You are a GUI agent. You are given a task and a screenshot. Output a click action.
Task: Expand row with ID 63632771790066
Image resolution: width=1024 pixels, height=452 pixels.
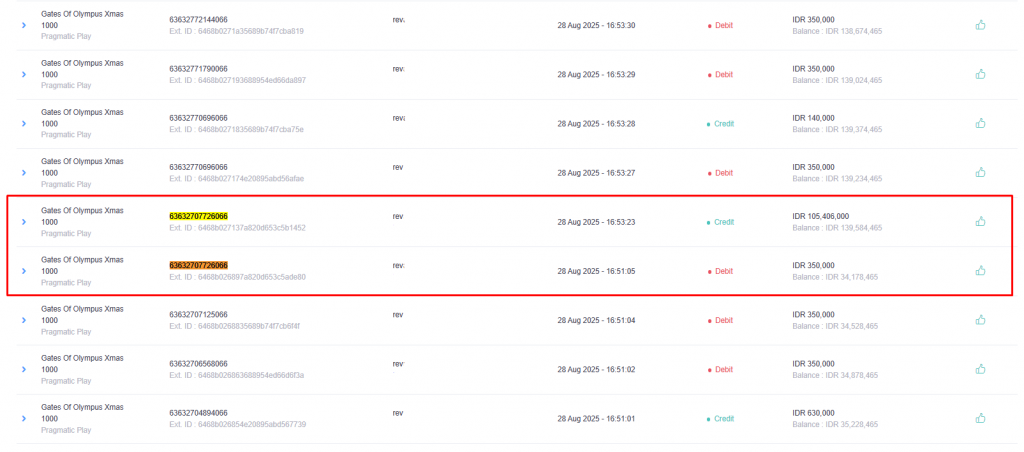click(x=24, y=74)
